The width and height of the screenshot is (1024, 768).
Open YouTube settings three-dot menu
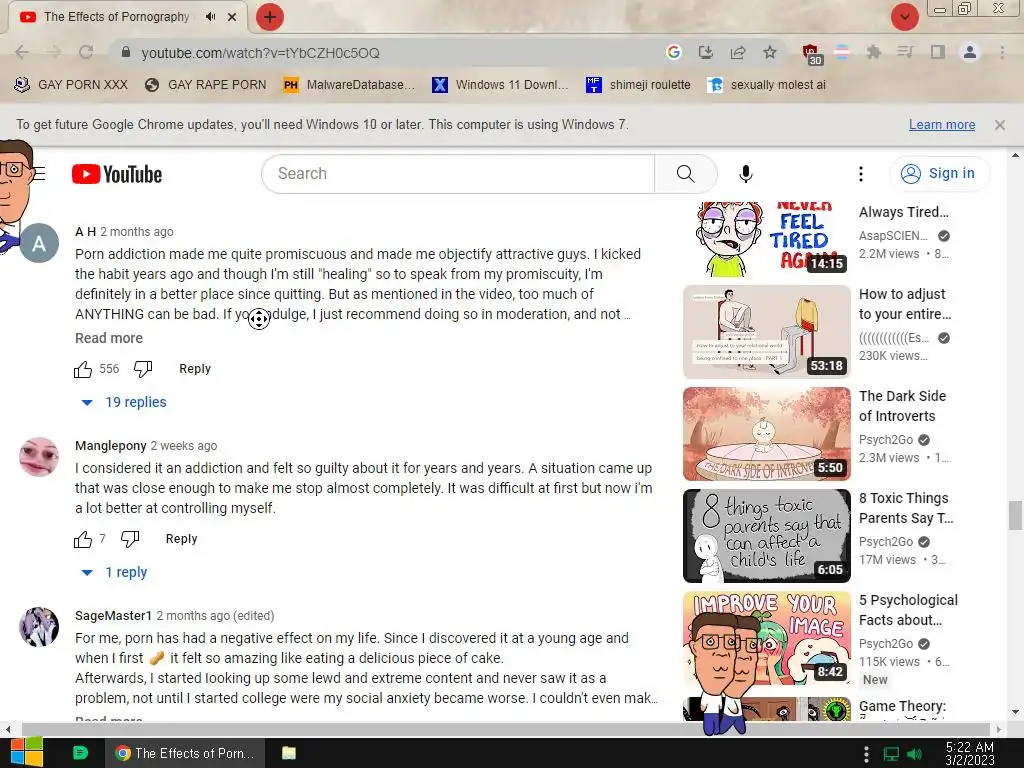point(861,174)
